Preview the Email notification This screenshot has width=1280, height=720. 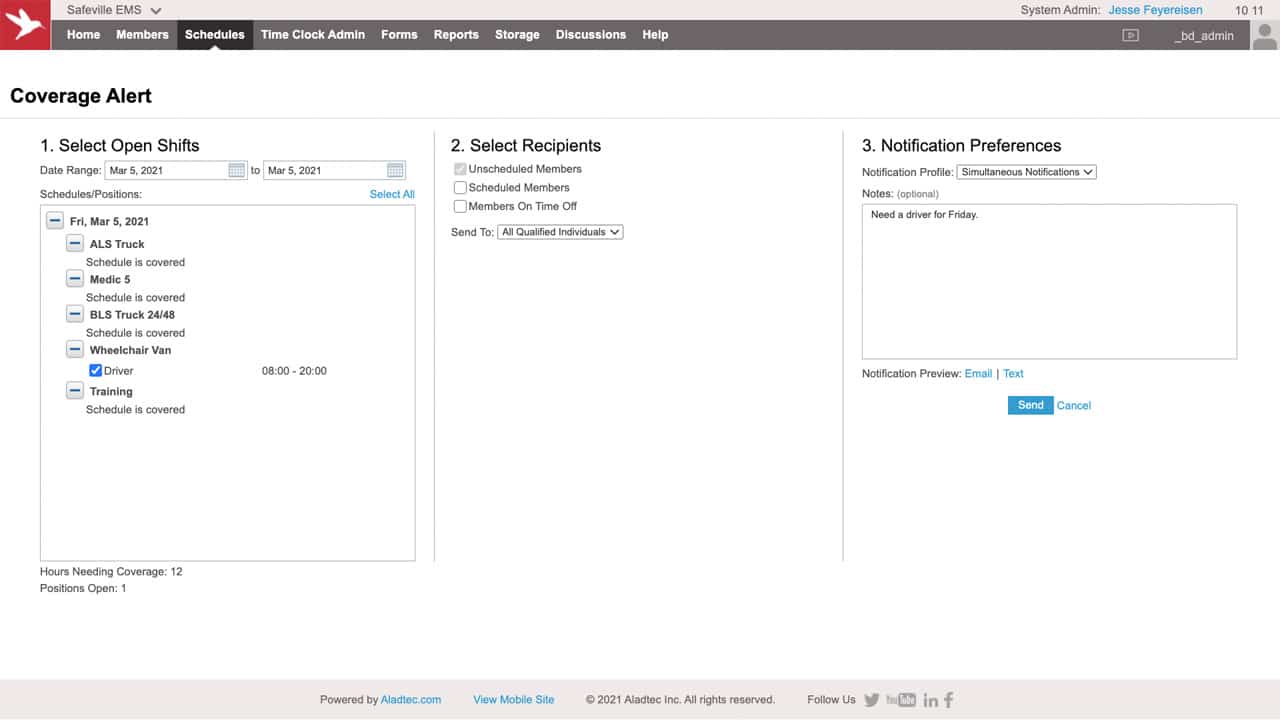point(978,373)
